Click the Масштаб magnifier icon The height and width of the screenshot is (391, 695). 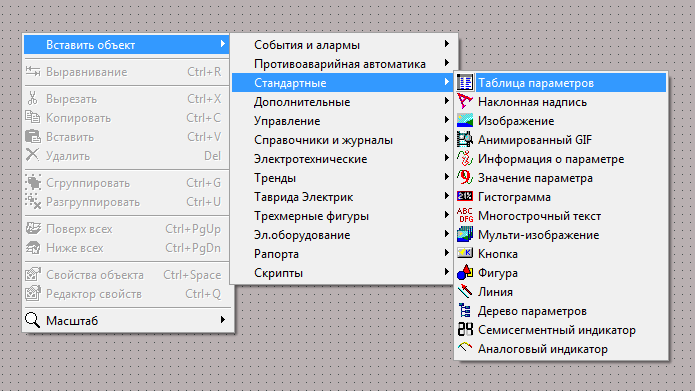(x=32, y=320)
